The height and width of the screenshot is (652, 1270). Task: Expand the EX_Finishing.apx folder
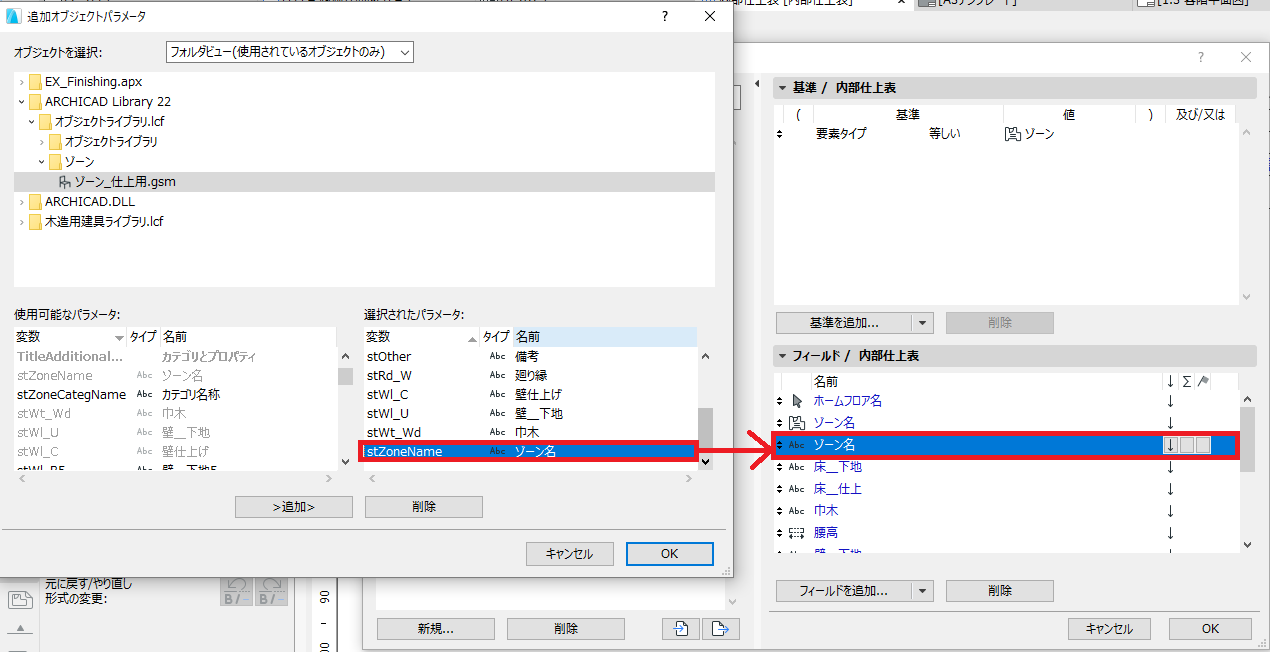click(21, 82)
